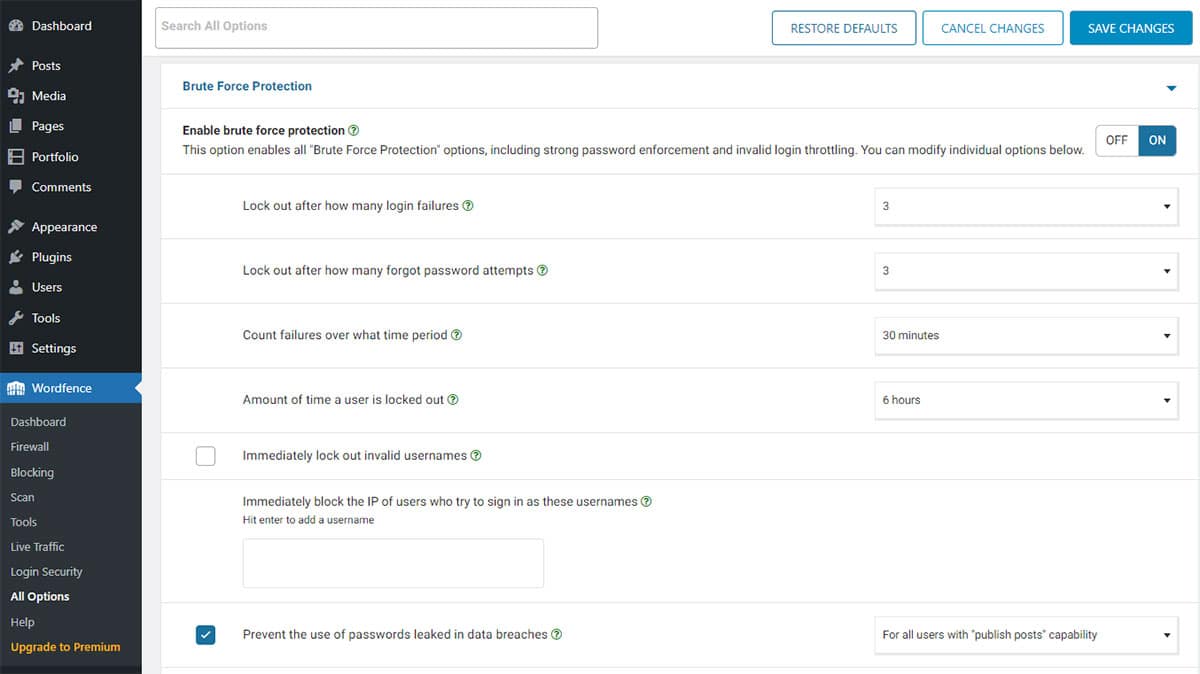Switch brute force protection to OFF
The width and height of the screenshot is (1200, 674).
click(1116, 140)
